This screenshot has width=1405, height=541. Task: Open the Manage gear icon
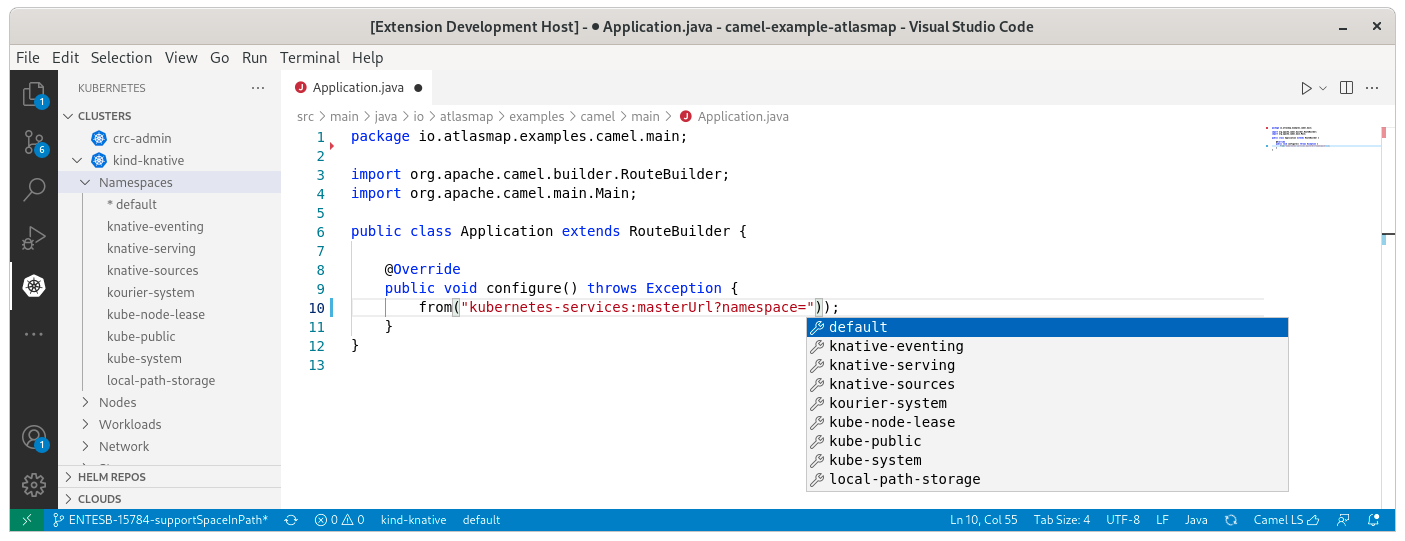pos(34,485)
